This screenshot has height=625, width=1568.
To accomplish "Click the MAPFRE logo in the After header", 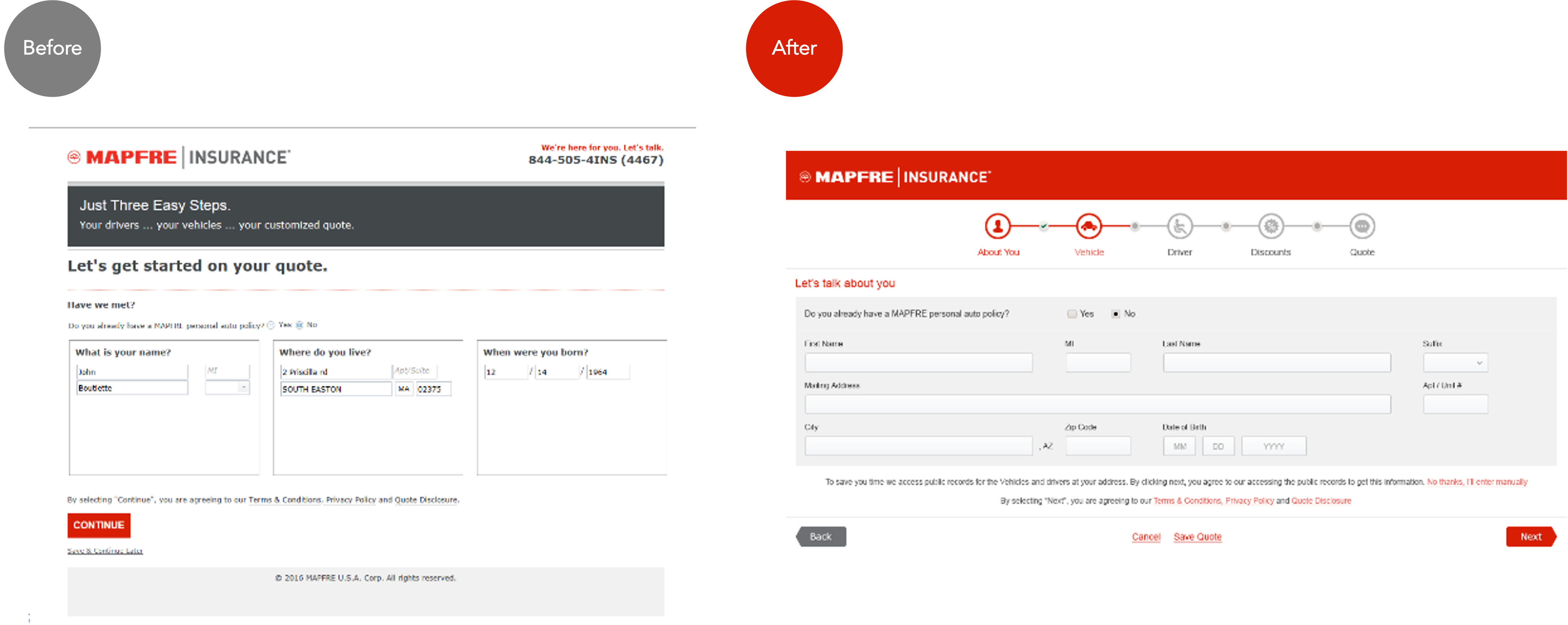I will 895,176.
